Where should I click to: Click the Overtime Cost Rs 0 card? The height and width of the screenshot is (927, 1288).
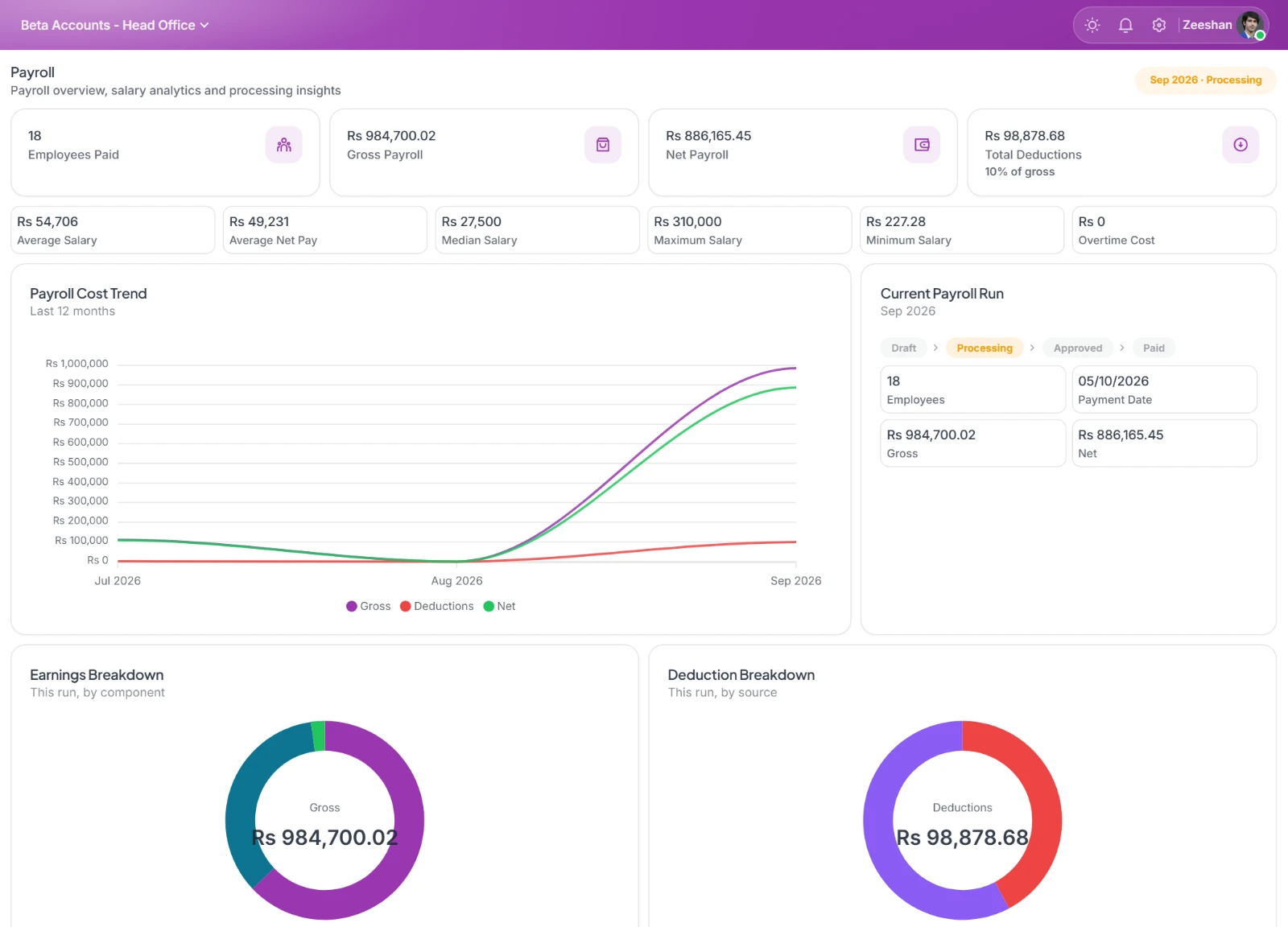pos(1174,230)
